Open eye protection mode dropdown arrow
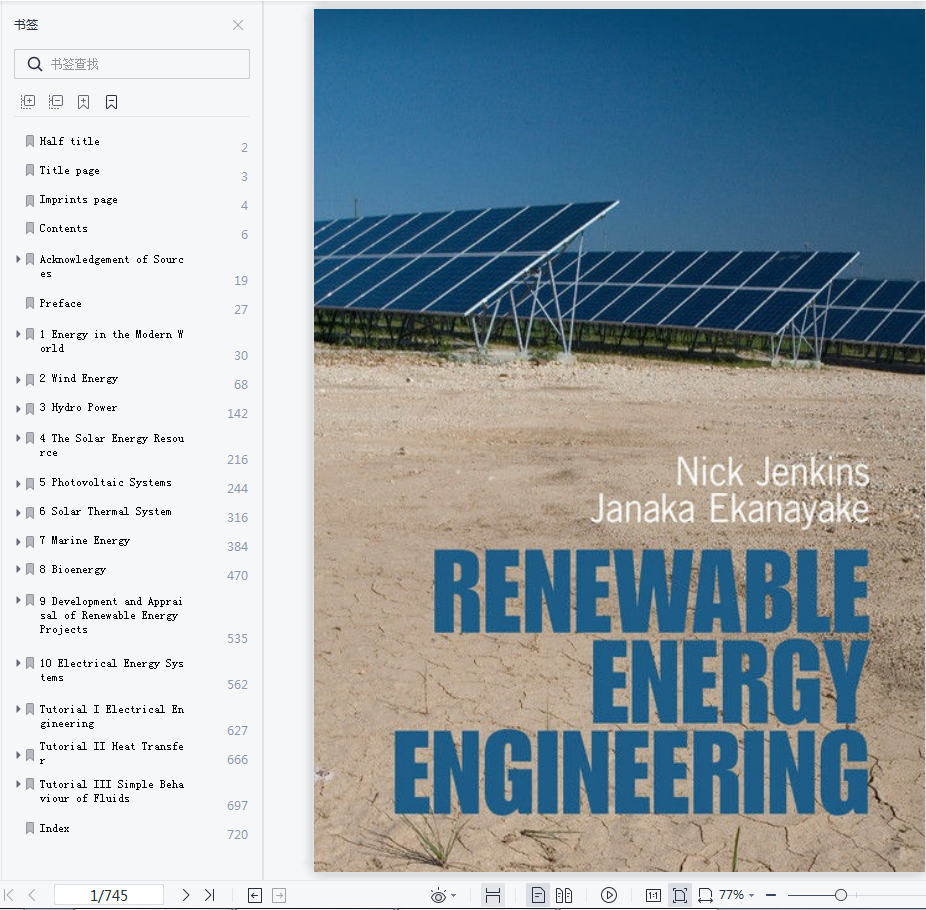This screenshot has height=910, width=926. click(454, 896)
